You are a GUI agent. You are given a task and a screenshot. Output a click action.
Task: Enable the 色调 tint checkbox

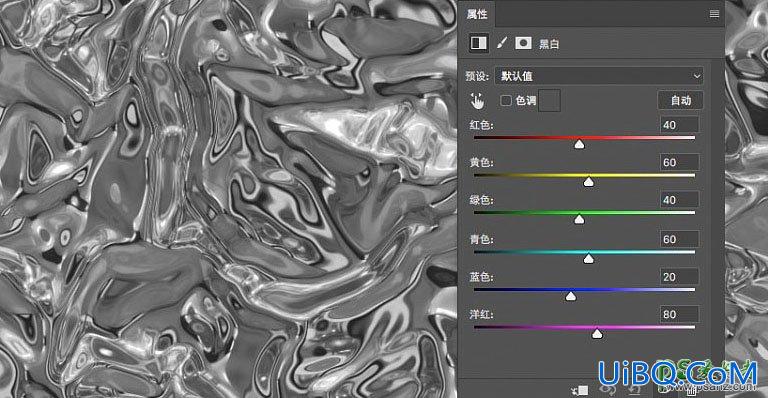(x=506, y=100)
